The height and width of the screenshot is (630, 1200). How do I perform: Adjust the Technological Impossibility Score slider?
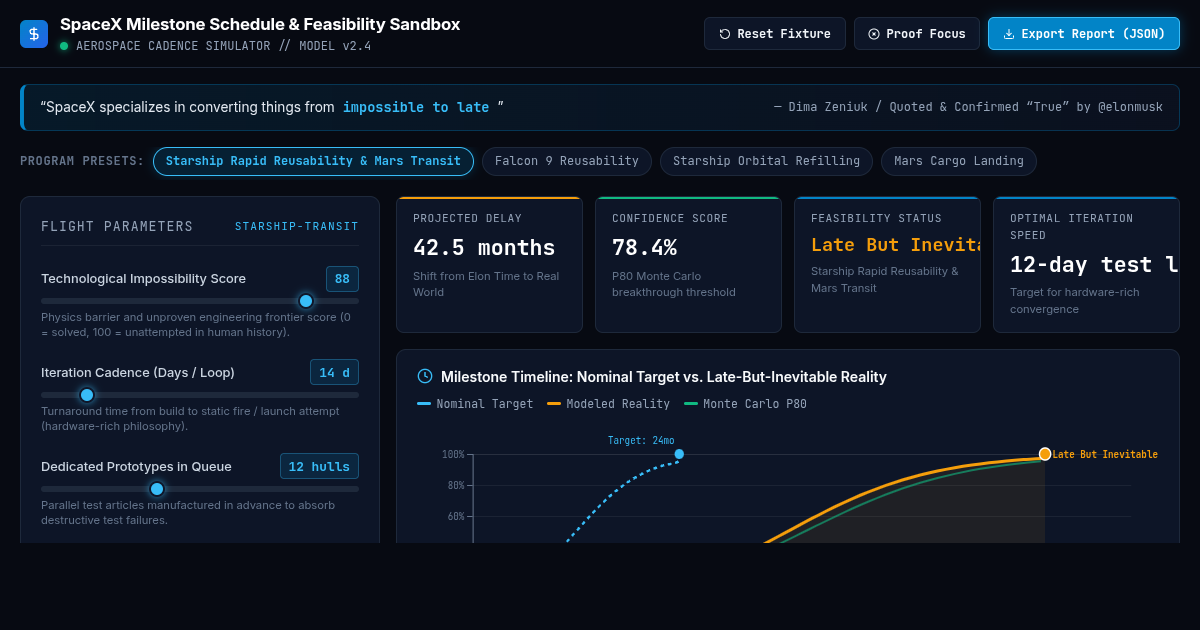point(200,301)
